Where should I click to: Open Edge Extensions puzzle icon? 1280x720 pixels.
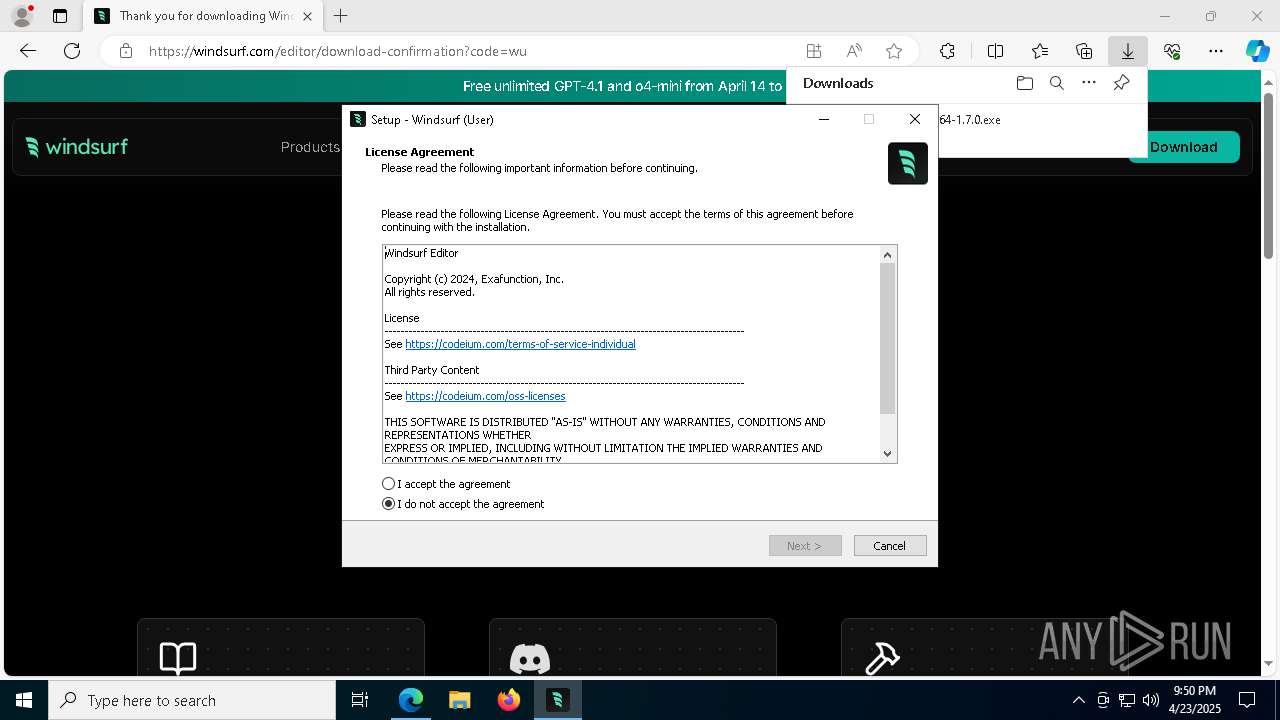point(947,51)
